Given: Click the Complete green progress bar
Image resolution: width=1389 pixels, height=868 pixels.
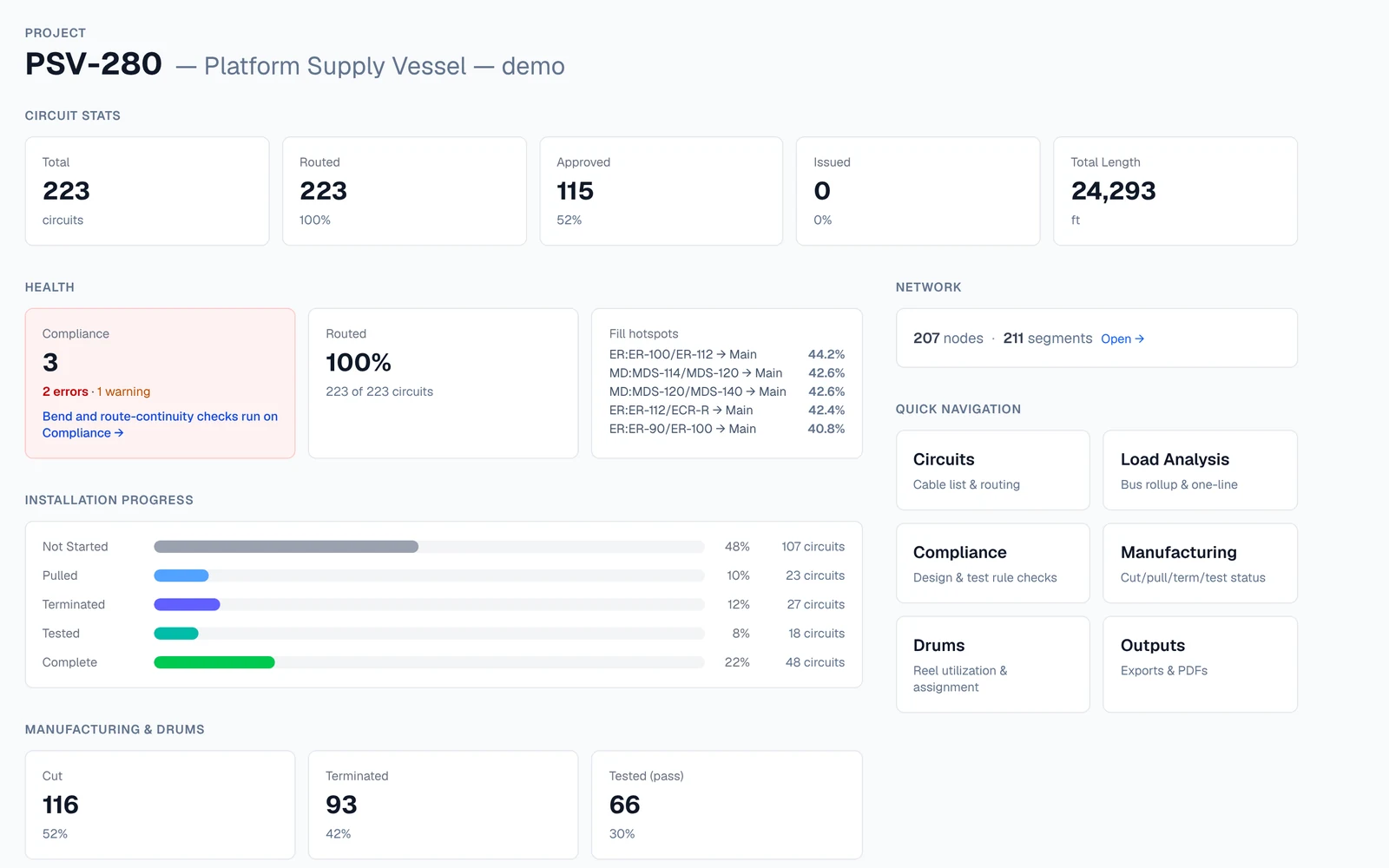Looking at the screenshot, I should (429, 662).
